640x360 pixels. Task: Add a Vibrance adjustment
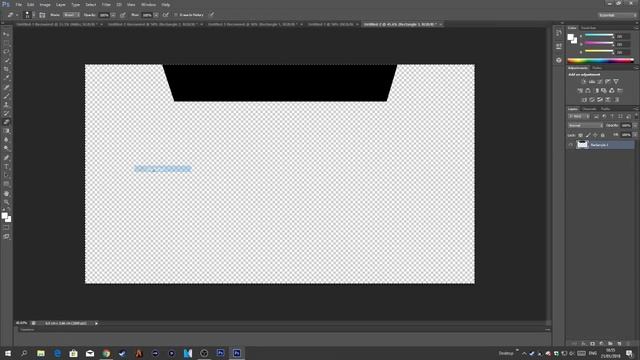(x=616, y=82)
